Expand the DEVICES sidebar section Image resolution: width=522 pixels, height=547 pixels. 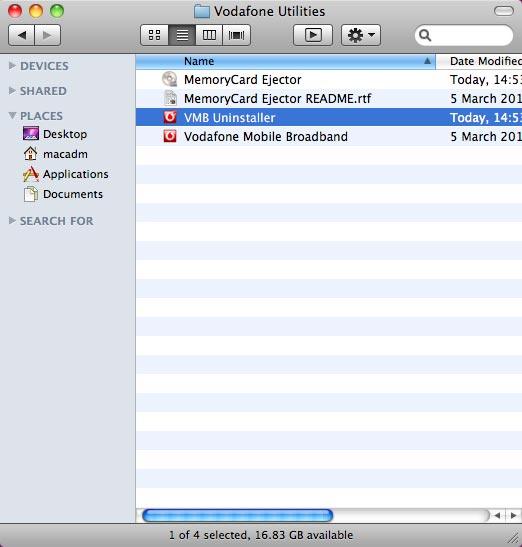(12, 65)
